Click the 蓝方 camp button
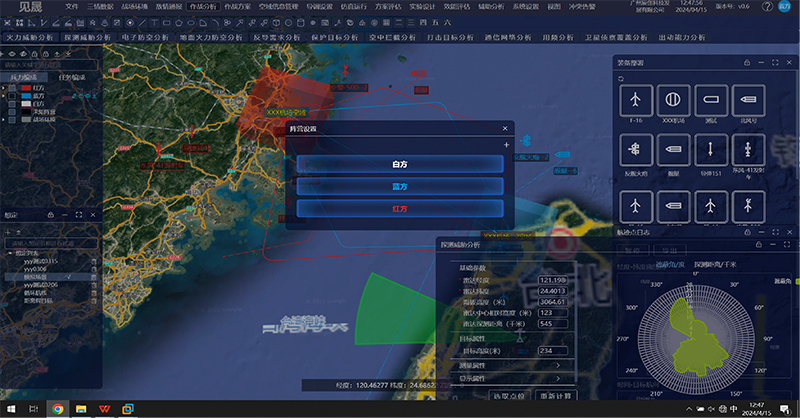Screen dimensions: 800x418 click(x=399, y=185)
